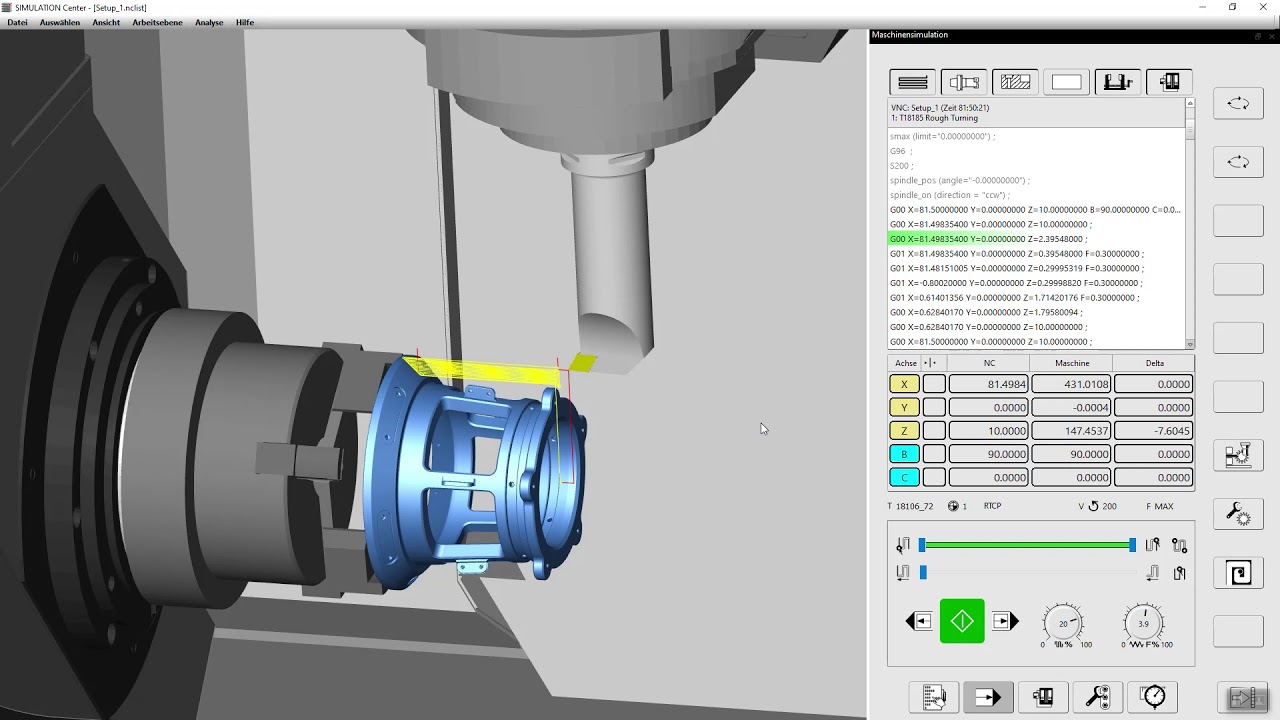Screen dimensions: 1280x720
Task: Select NC line G01 X=-0.80020000
Action: [1016, 283]
